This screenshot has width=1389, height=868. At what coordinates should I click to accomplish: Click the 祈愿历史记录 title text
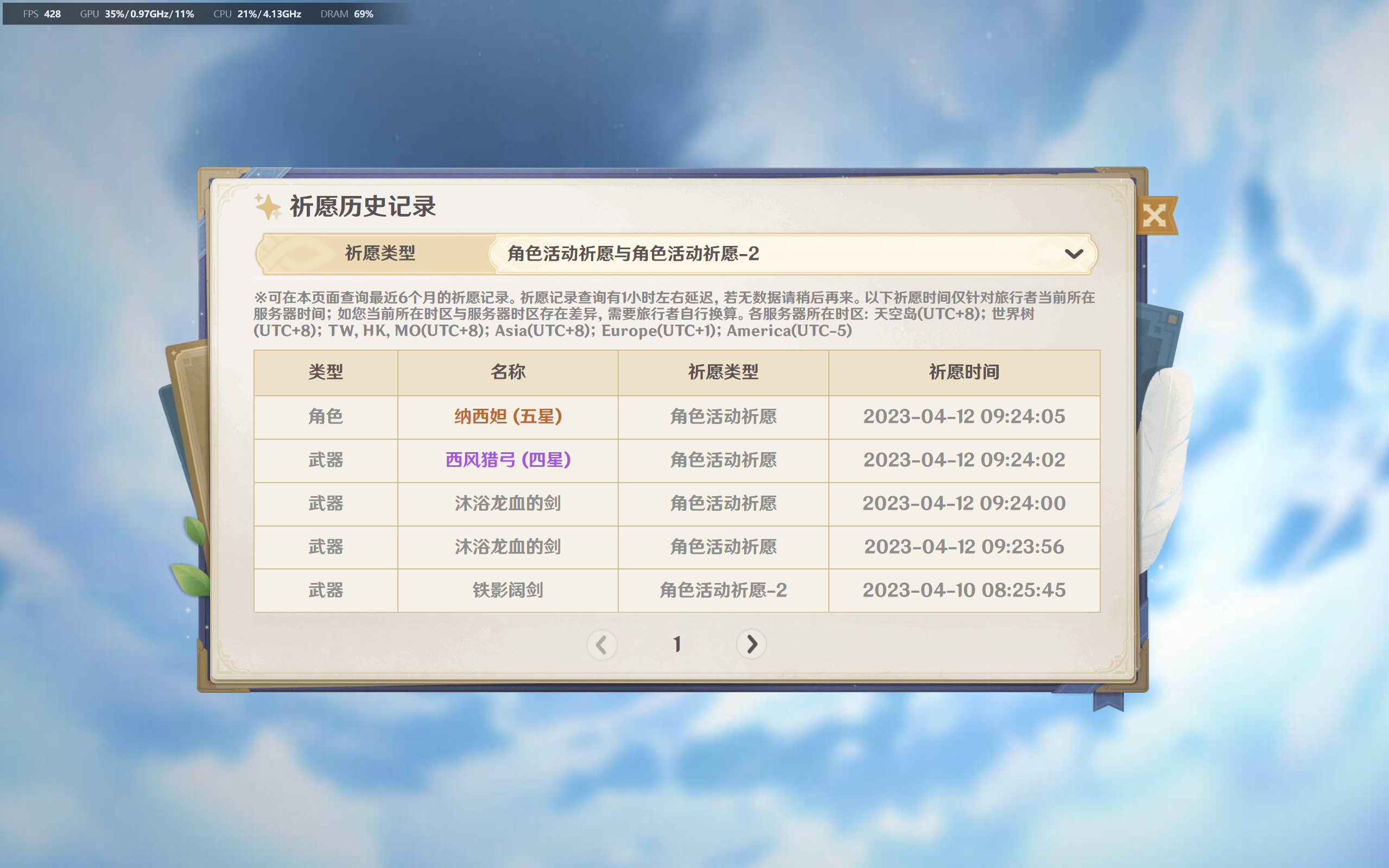click(x=363, y=207)
